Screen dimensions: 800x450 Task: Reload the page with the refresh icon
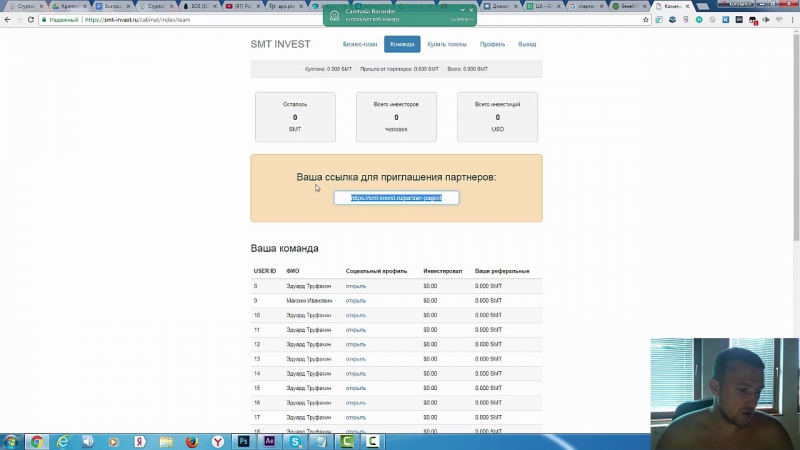[x=31, y=19]
